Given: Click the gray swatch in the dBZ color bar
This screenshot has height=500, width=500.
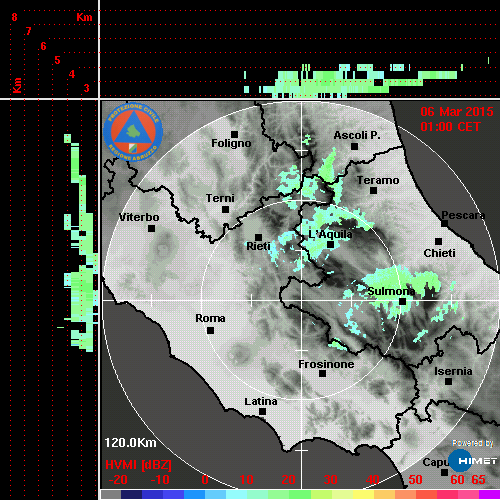Looking at the screenshot, I should coord(111,494).
